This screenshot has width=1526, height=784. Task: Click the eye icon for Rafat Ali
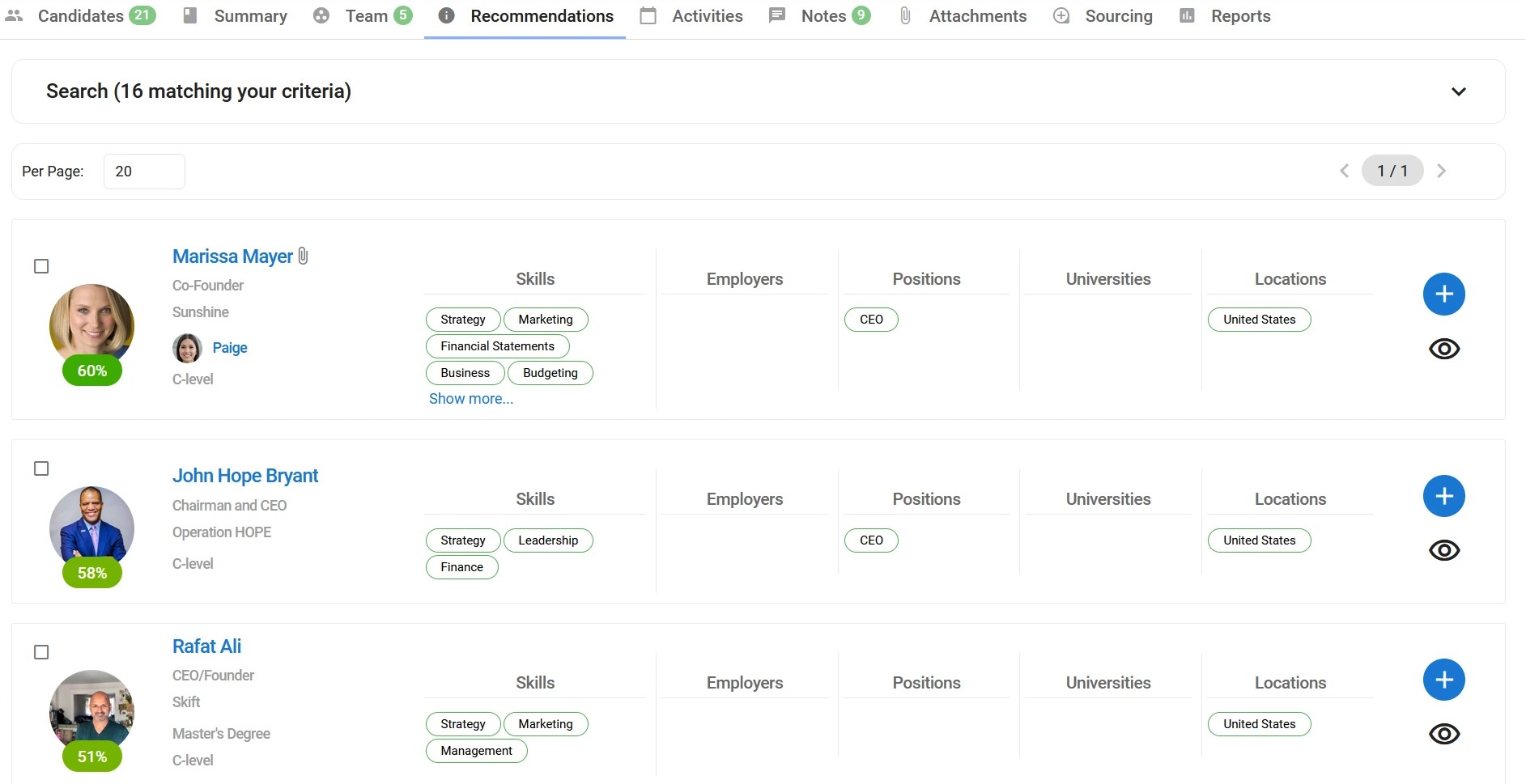pos(1443,734)
